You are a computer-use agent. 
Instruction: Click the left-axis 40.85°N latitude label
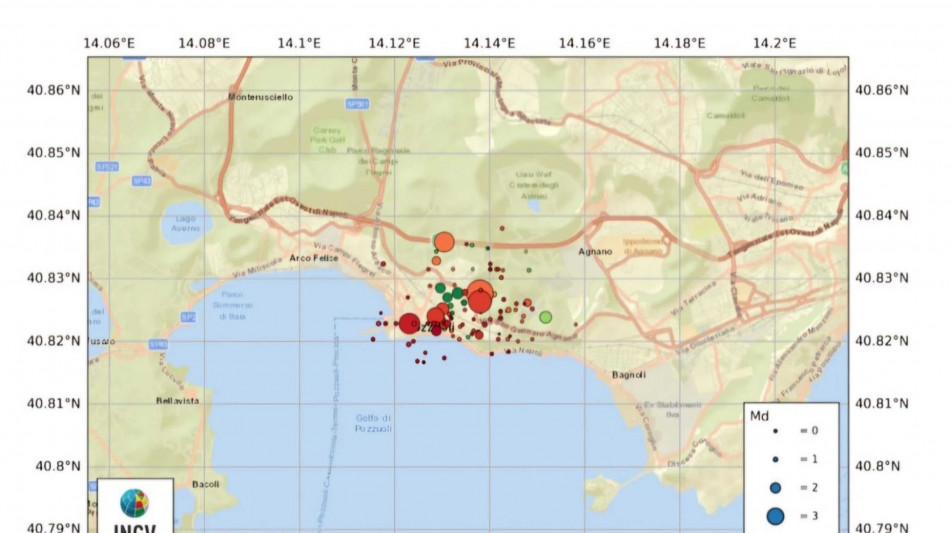coord(53,153)
